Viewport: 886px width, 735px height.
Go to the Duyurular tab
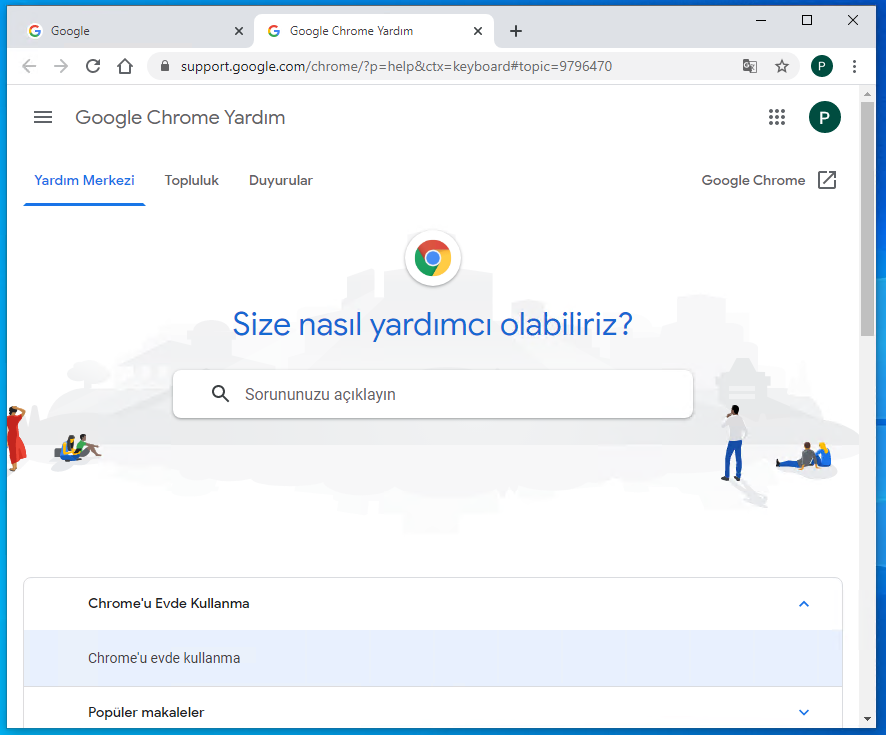(x=281, y=180)
